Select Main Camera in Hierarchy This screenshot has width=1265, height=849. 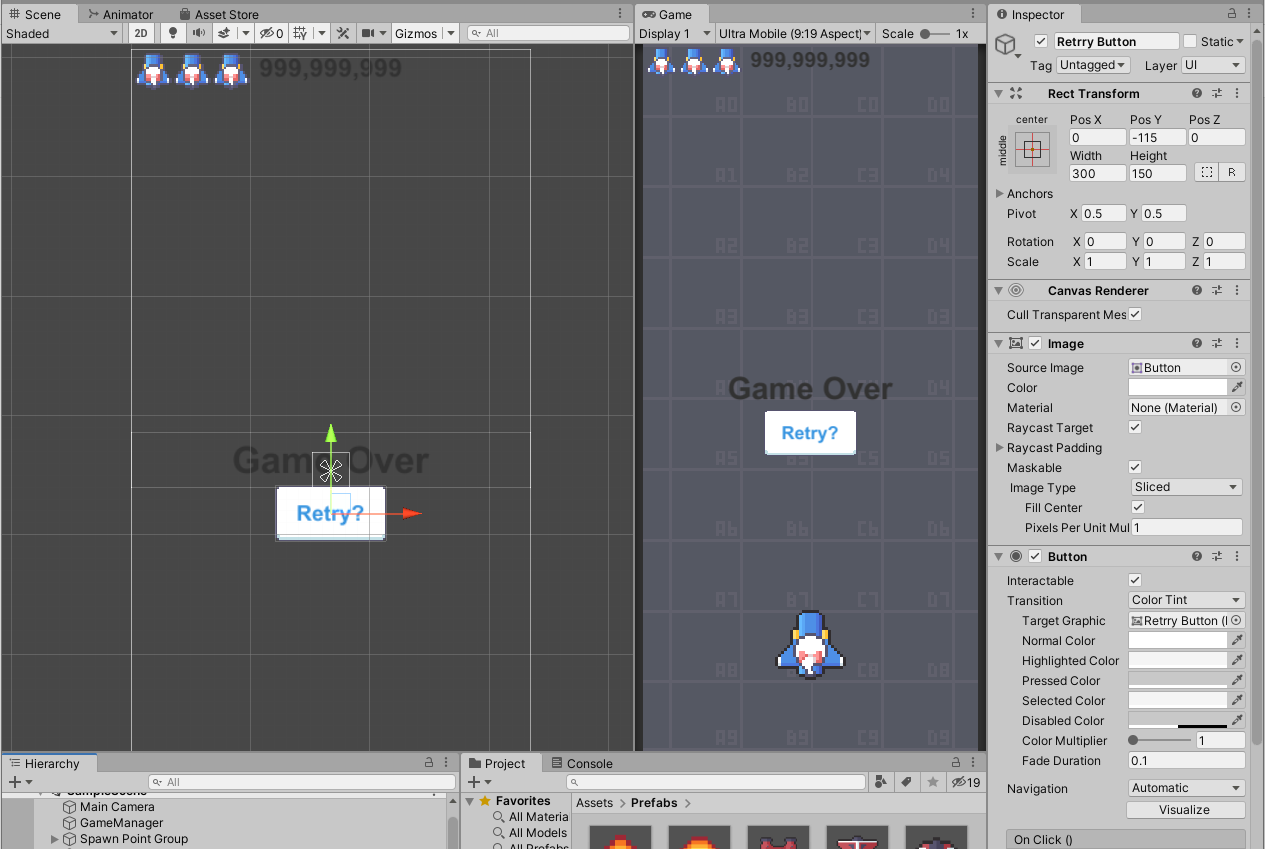pyautogui.click(x=117, y=807)
